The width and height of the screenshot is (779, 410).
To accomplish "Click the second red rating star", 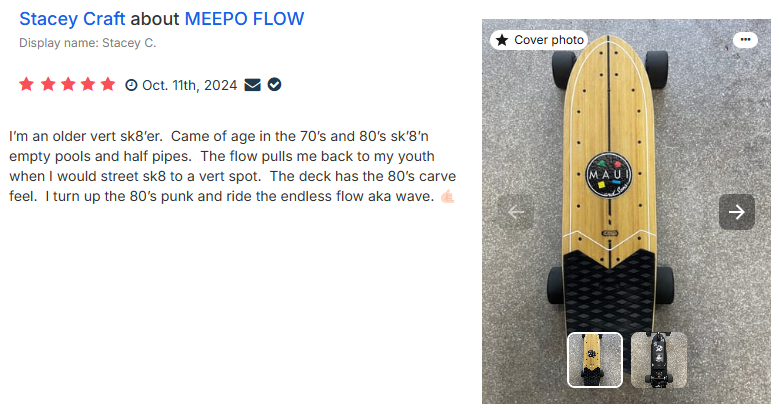I will [x=47, y=85].
